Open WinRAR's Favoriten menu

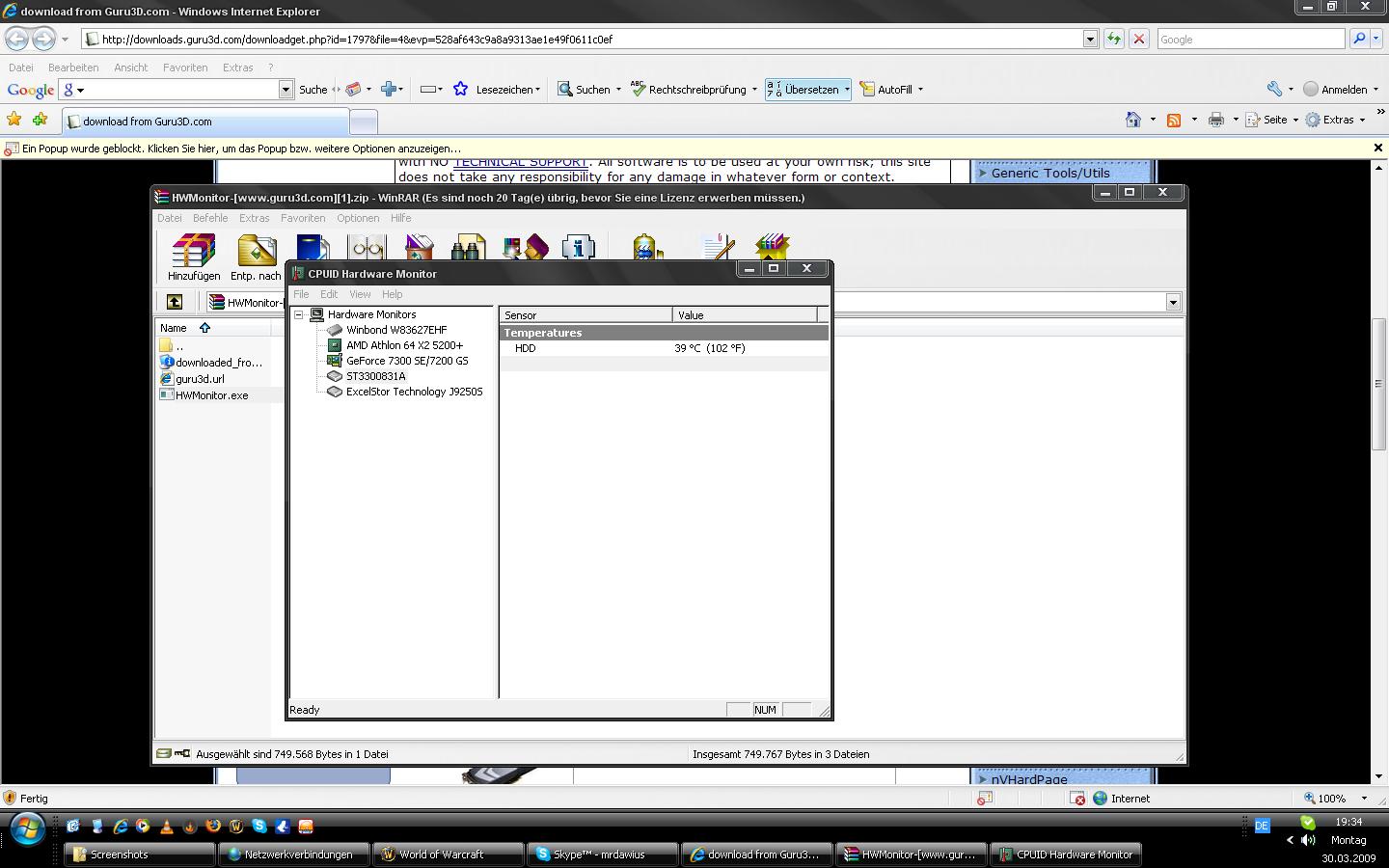(303, 218)
